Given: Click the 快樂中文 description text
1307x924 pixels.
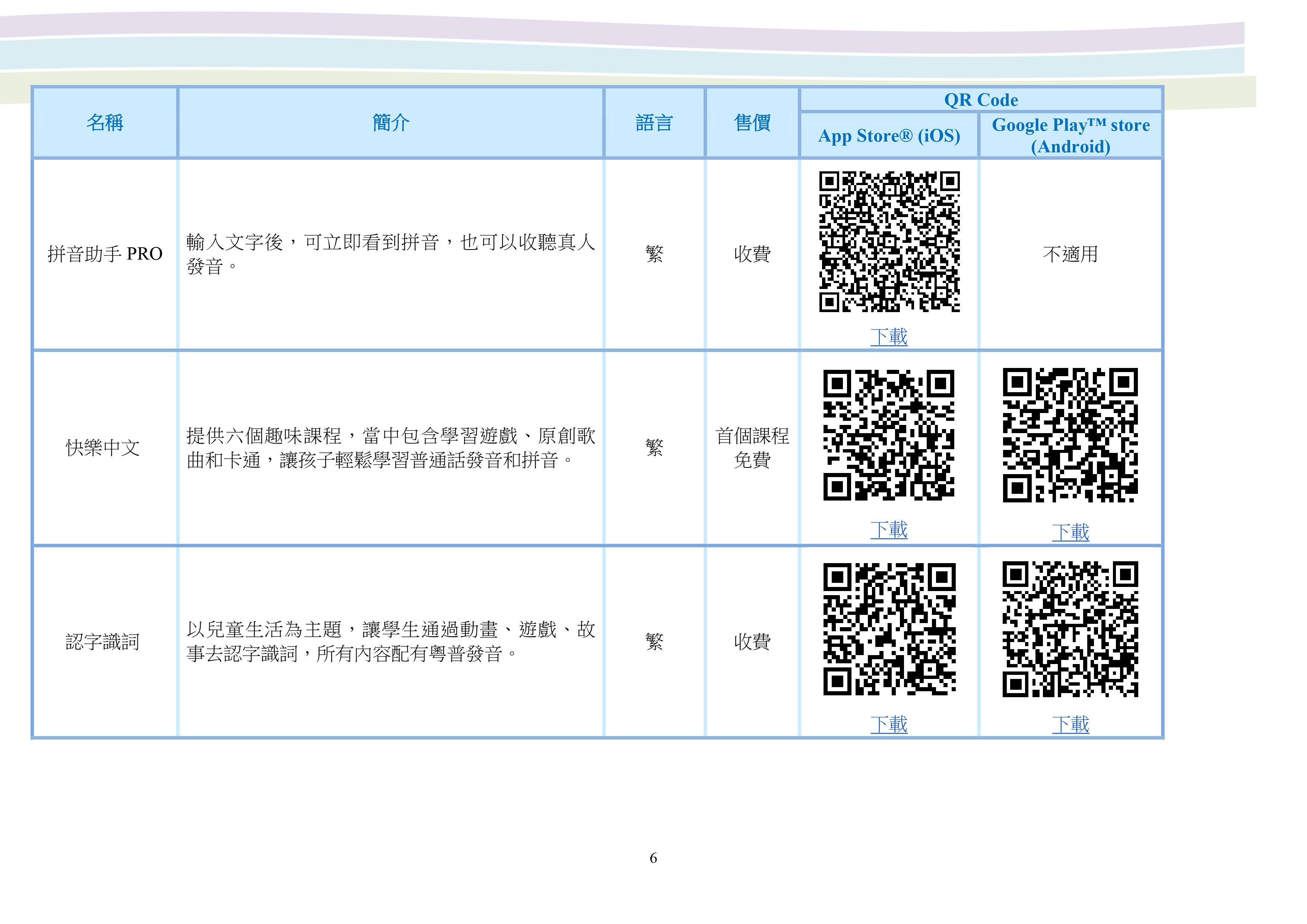Looking at the screenshot, I should [x=390, y=448].
